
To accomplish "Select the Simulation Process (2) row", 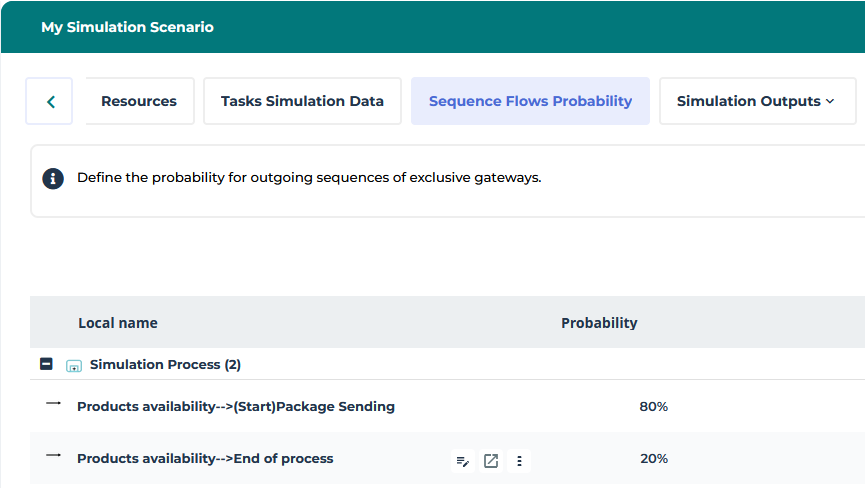I will click(165, 365).
